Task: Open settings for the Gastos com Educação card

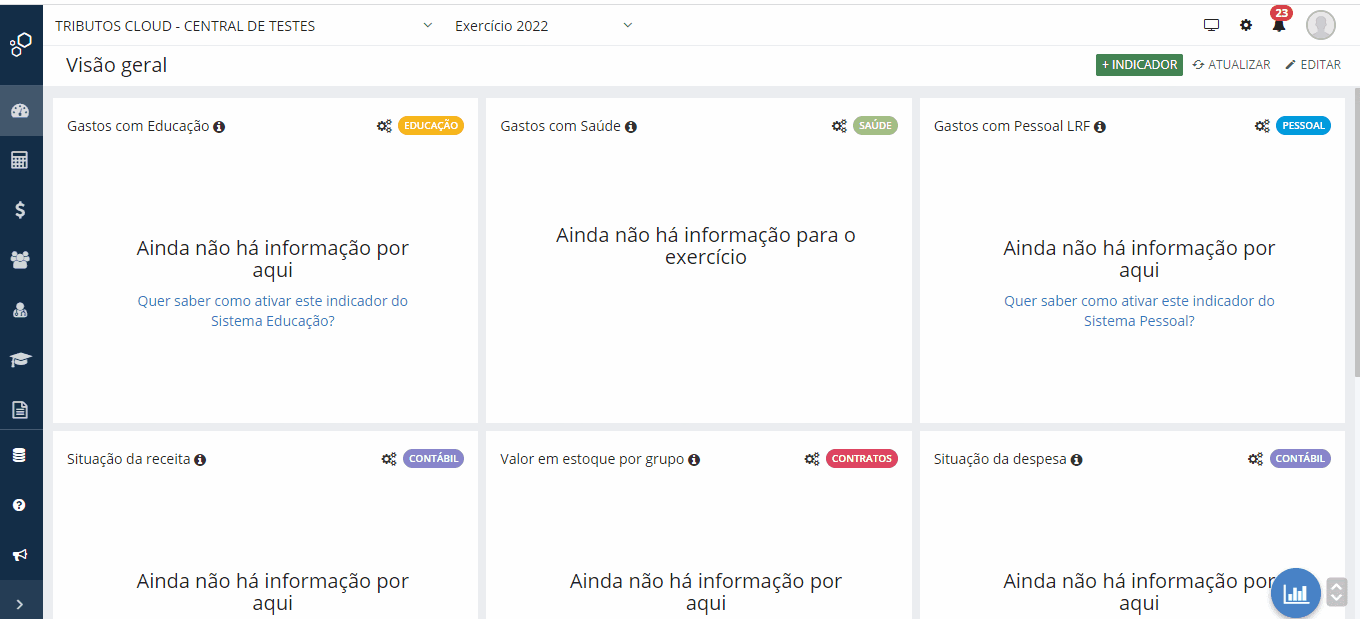Action: 384,125
